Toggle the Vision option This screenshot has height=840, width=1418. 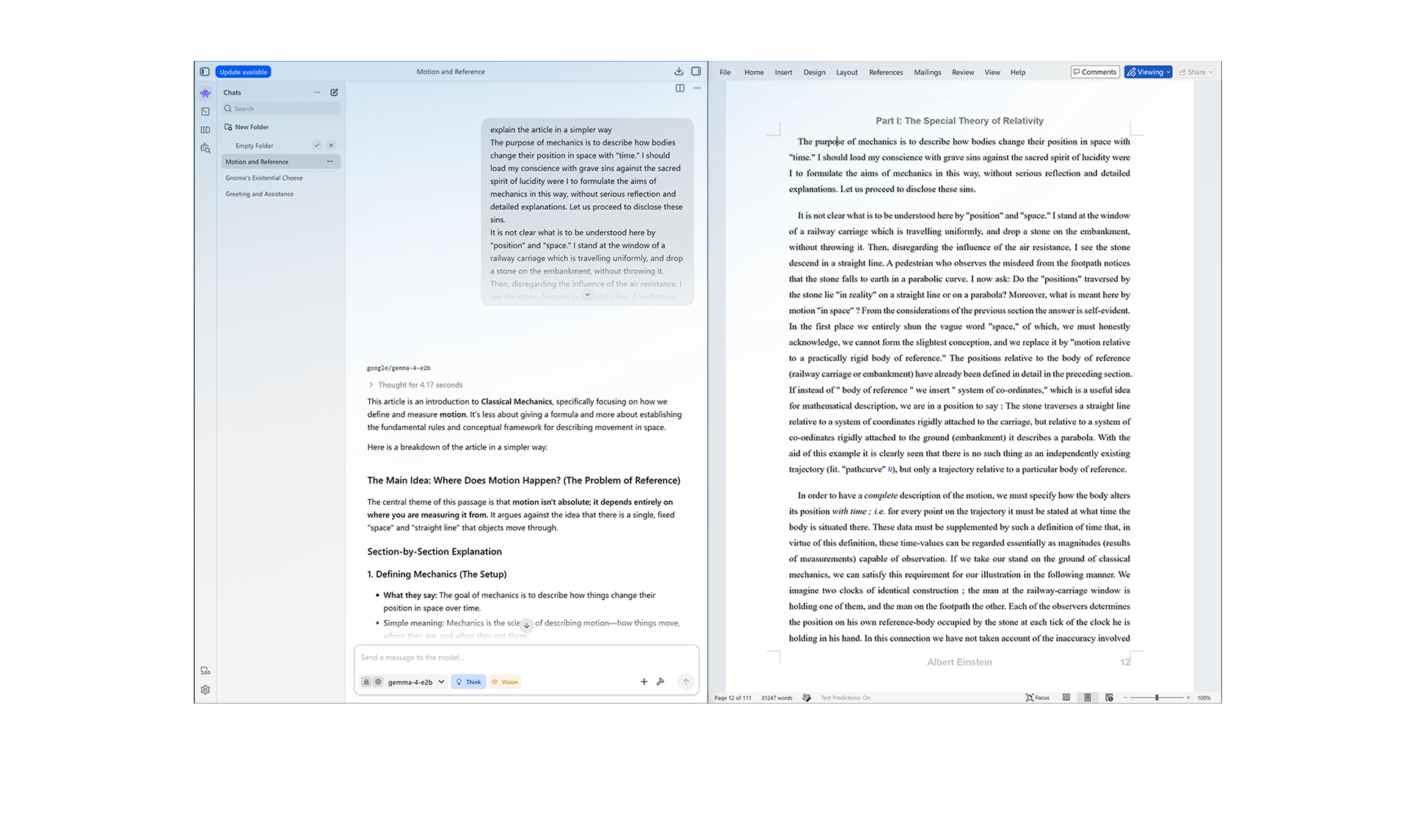[505, 682]
